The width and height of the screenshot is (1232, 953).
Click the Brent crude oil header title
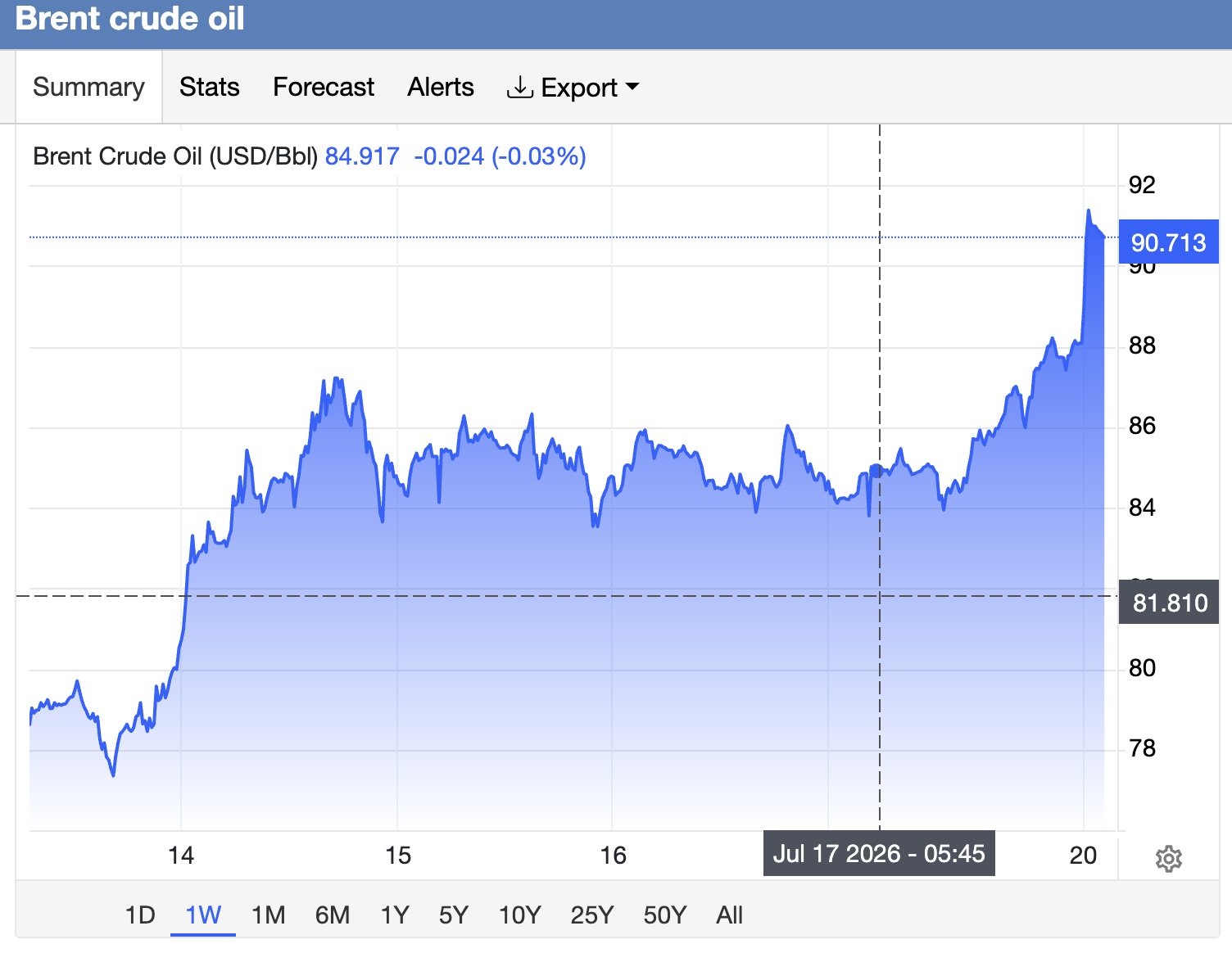(129, 19)
